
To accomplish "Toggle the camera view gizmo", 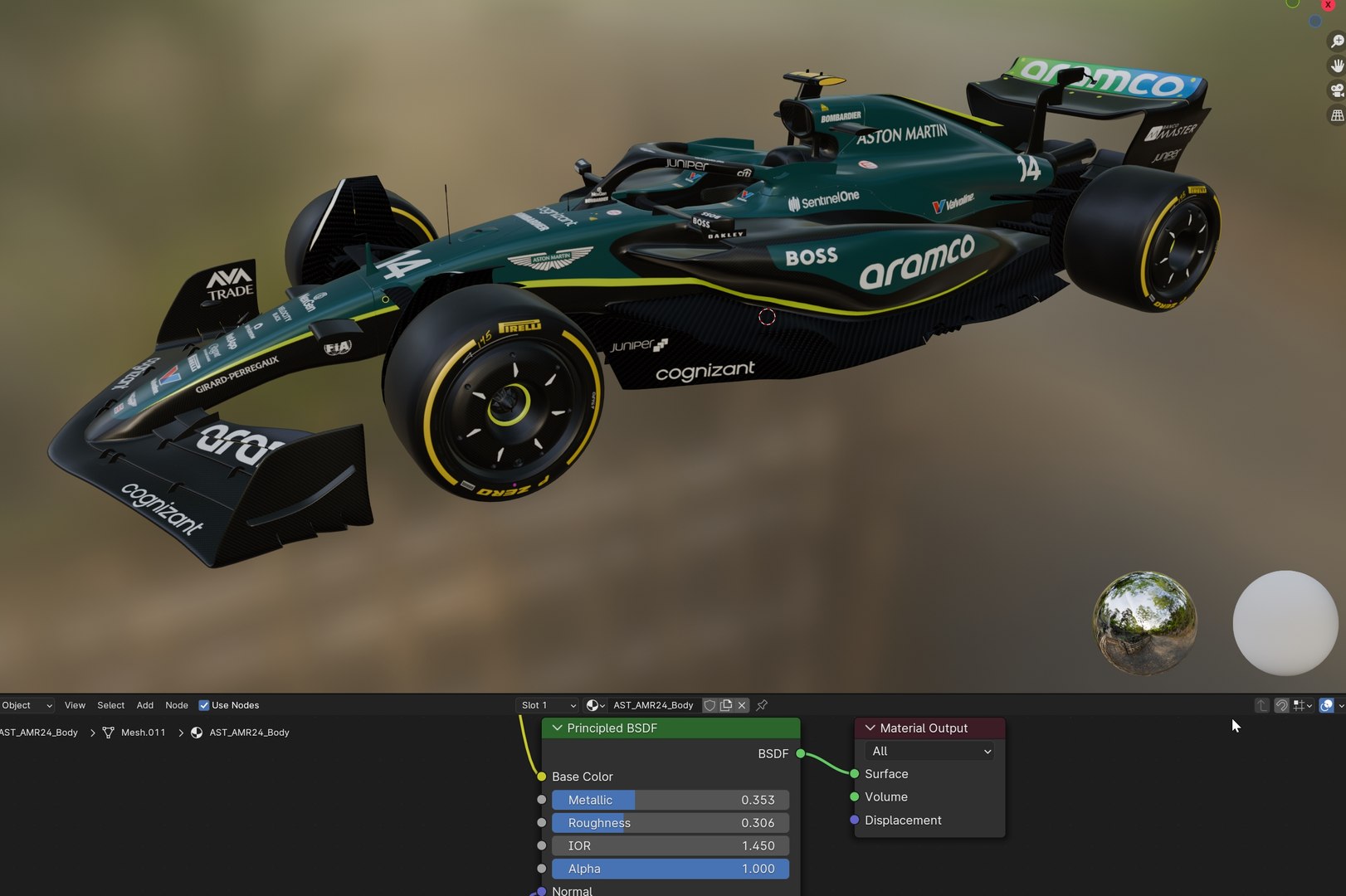I will point(1337,90).
